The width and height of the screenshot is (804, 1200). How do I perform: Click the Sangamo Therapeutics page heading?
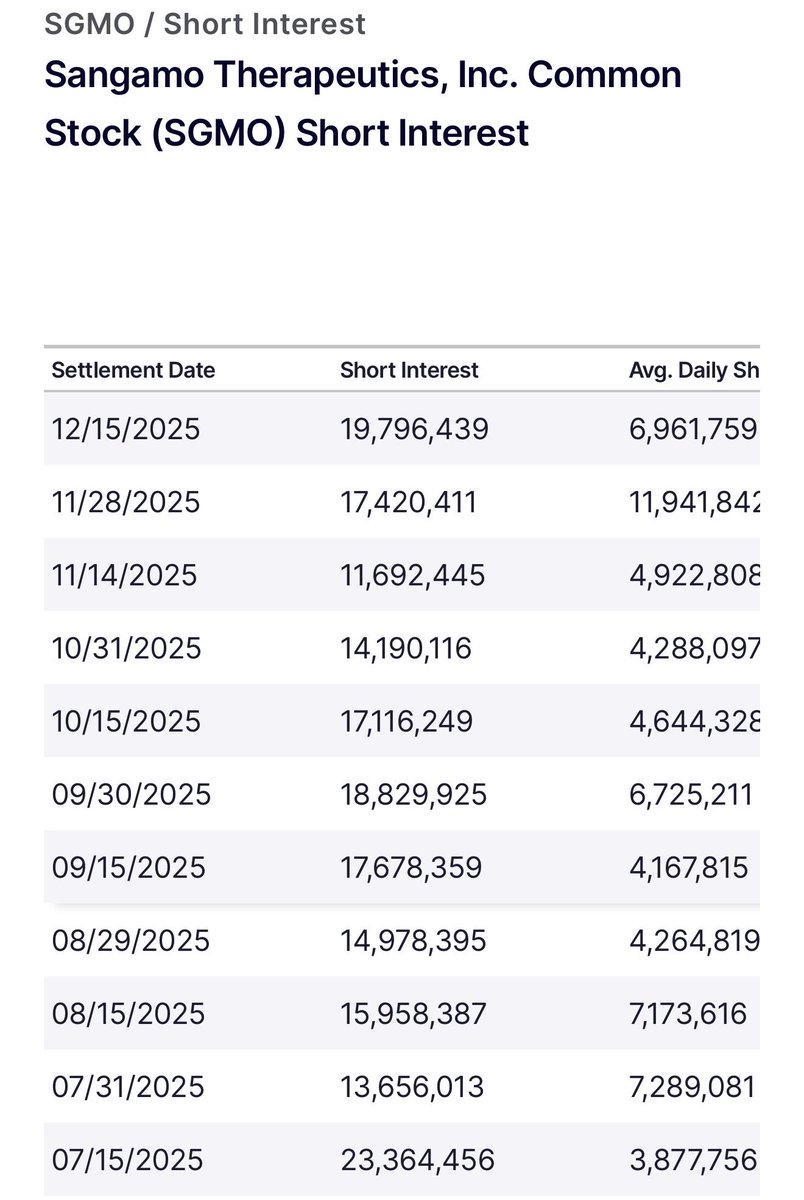point(363,103)
